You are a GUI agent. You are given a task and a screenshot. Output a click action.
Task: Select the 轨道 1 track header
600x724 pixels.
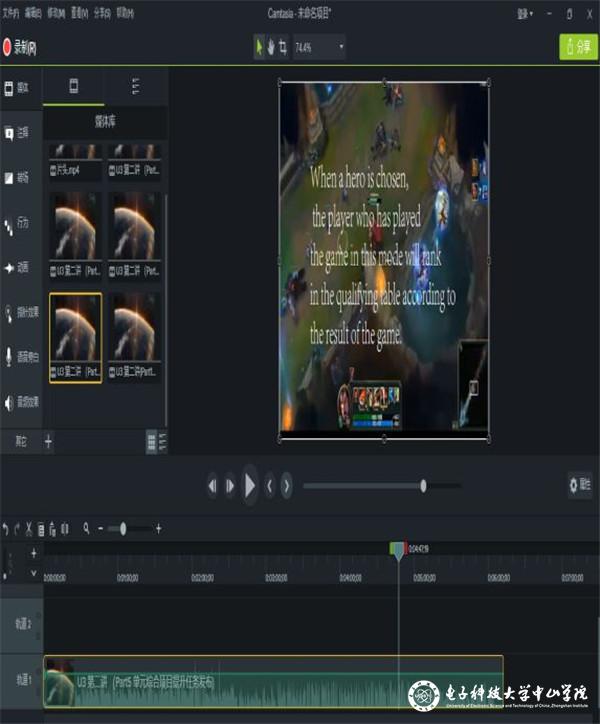(x=22, y=681)
